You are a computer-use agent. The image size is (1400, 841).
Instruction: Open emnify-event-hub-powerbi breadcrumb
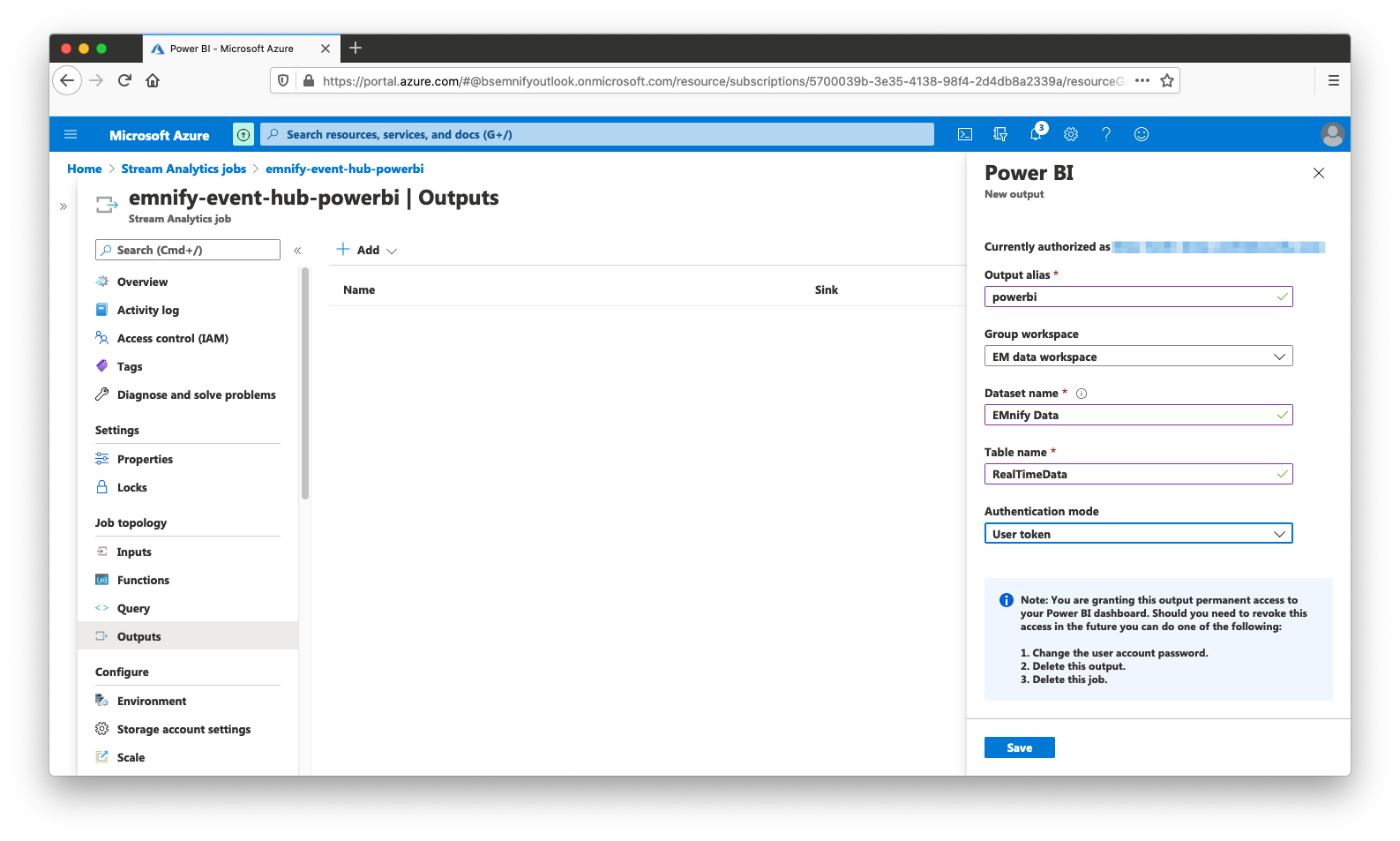click(x=345, y=169)
